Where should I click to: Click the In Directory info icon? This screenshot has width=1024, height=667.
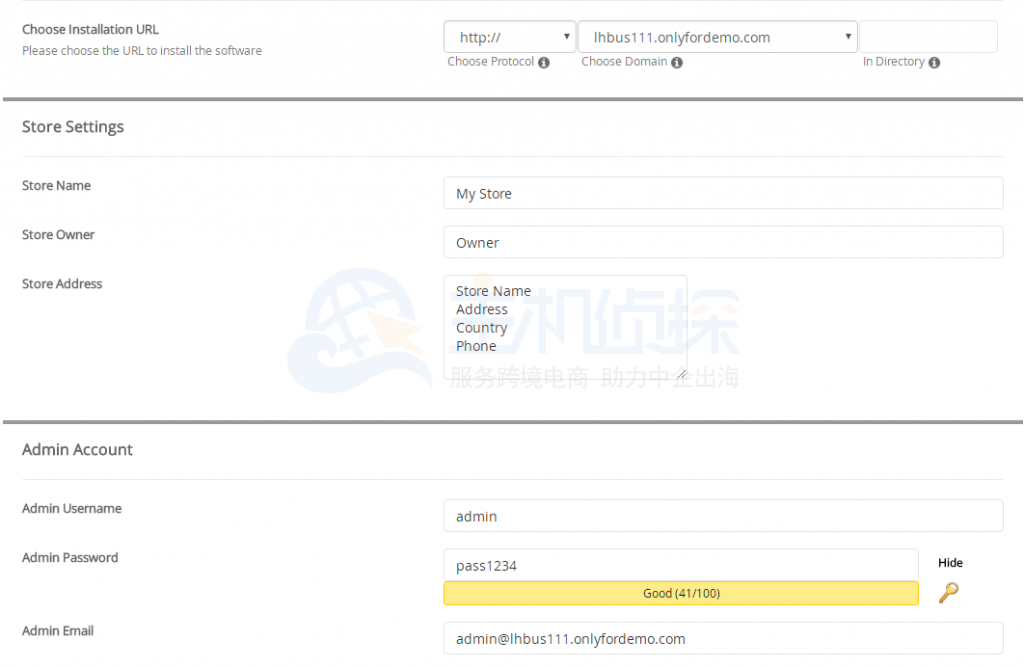coord(934,61)
